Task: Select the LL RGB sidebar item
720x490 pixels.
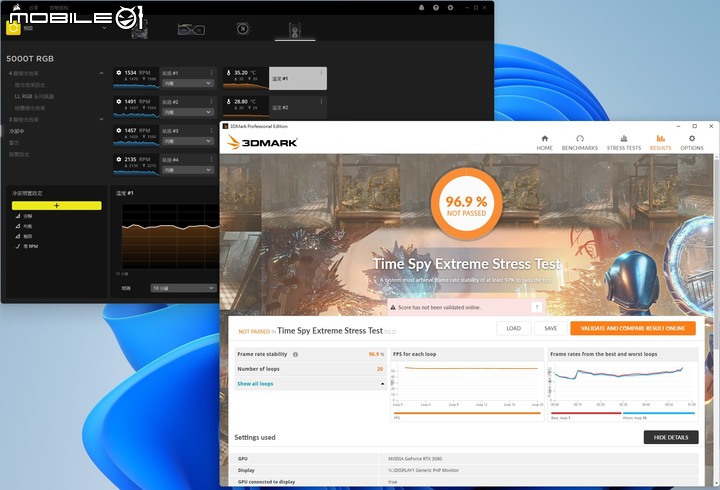Action: pyautogui.click(x=34, y=96)
